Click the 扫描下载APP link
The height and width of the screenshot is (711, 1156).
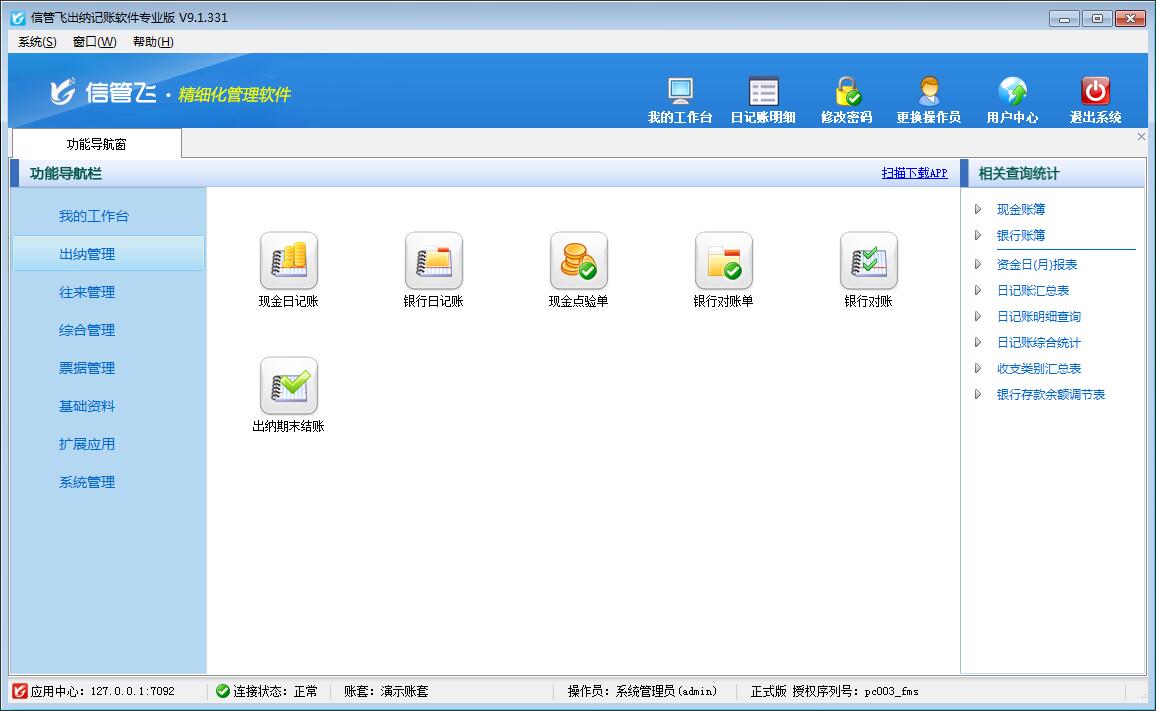coord(914,173)
